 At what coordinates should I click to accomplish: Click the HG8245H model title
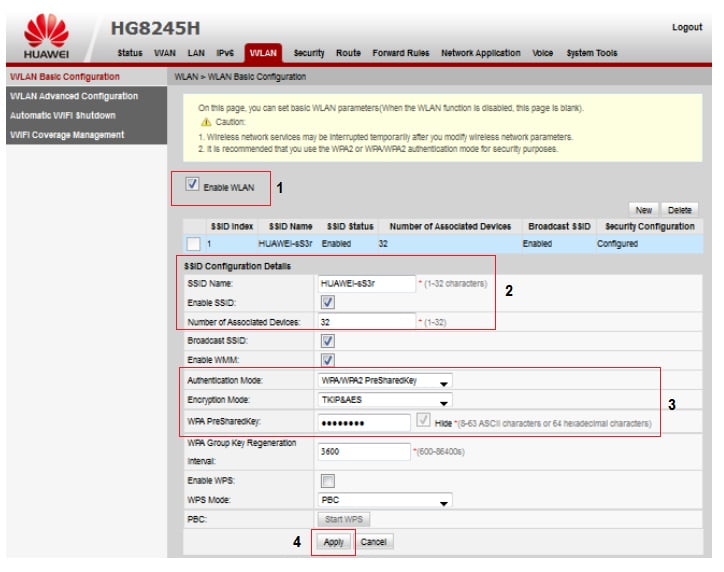coord(156,28)
